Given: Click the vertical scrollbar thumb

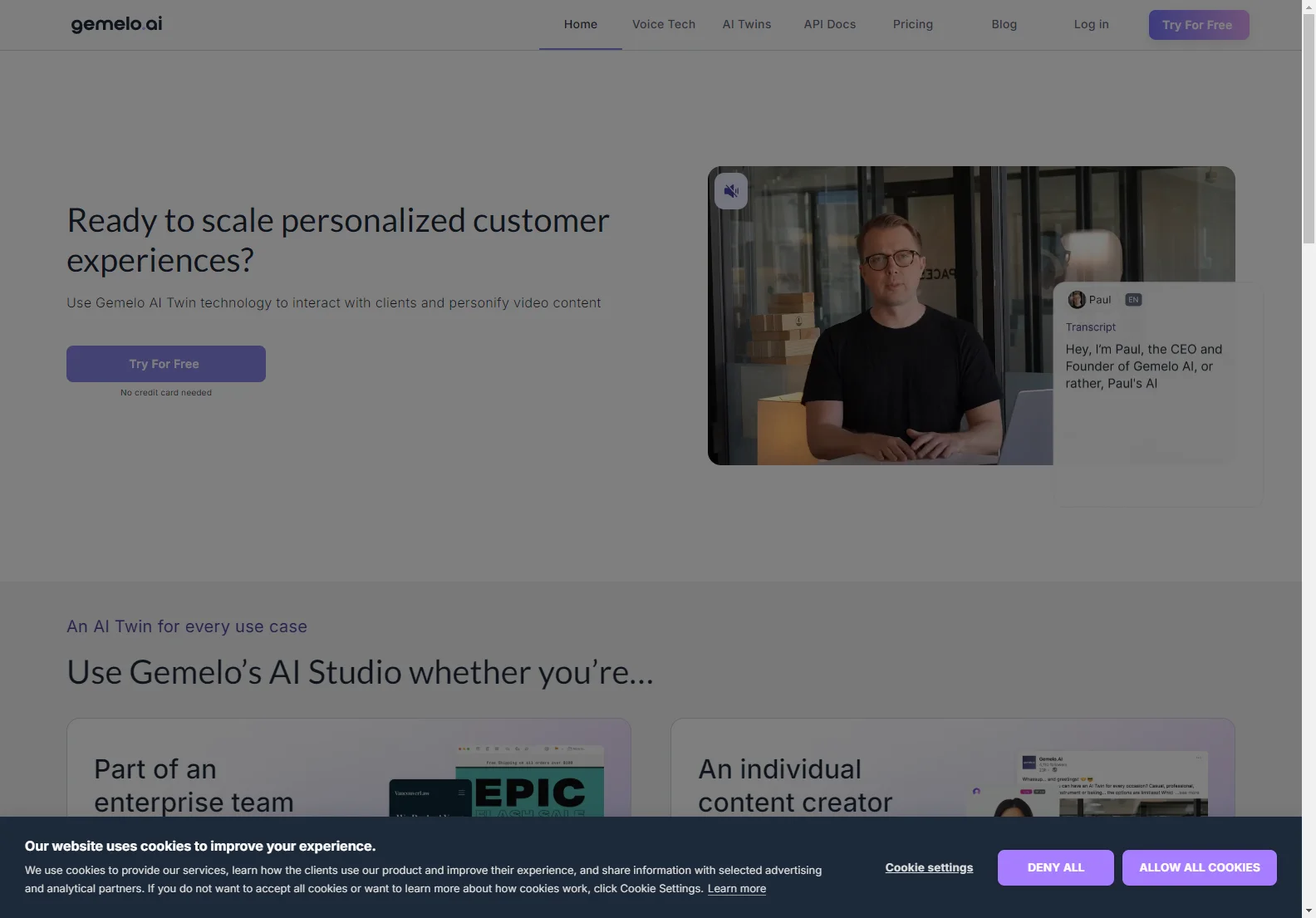Looking at the screenshot, I should point(1309,129).
